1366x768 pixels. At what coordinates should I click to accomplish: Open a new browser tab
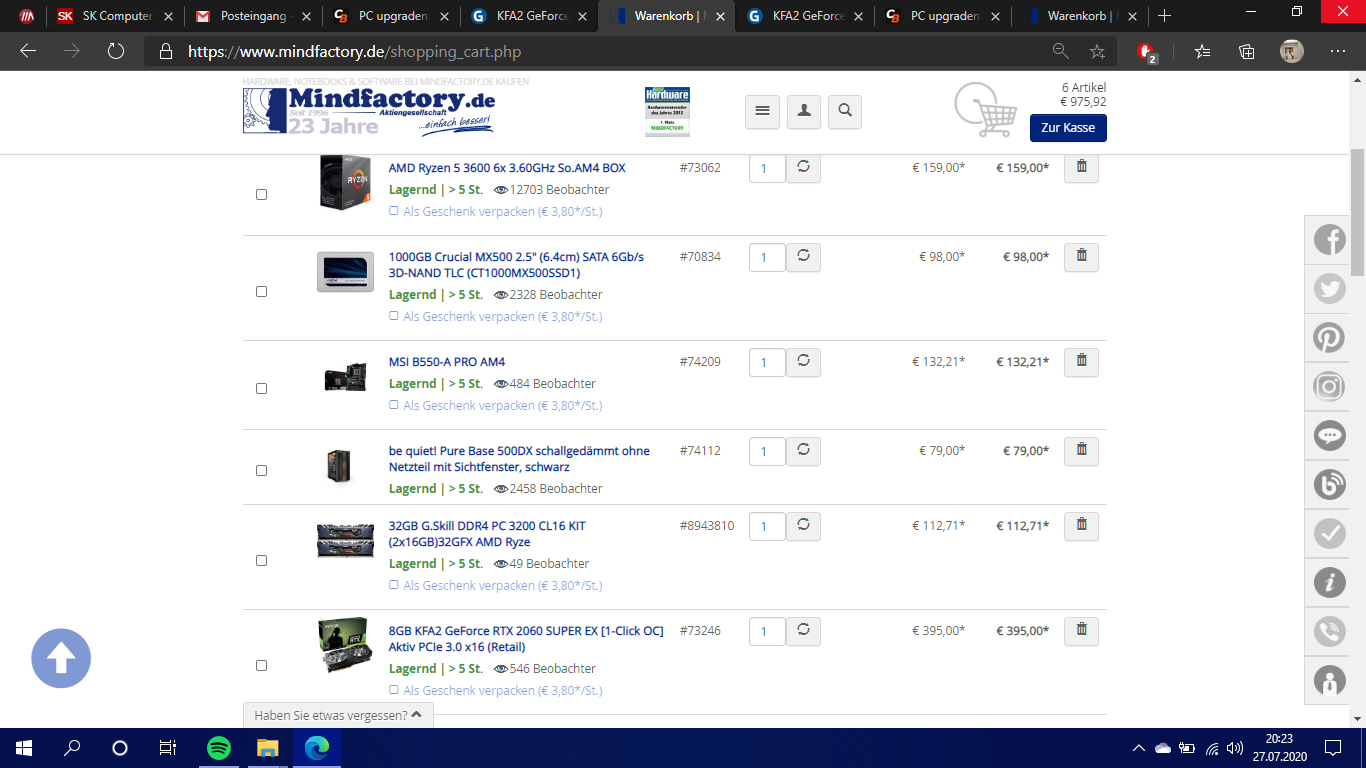pyautogui.click(x=1164, y=16)
